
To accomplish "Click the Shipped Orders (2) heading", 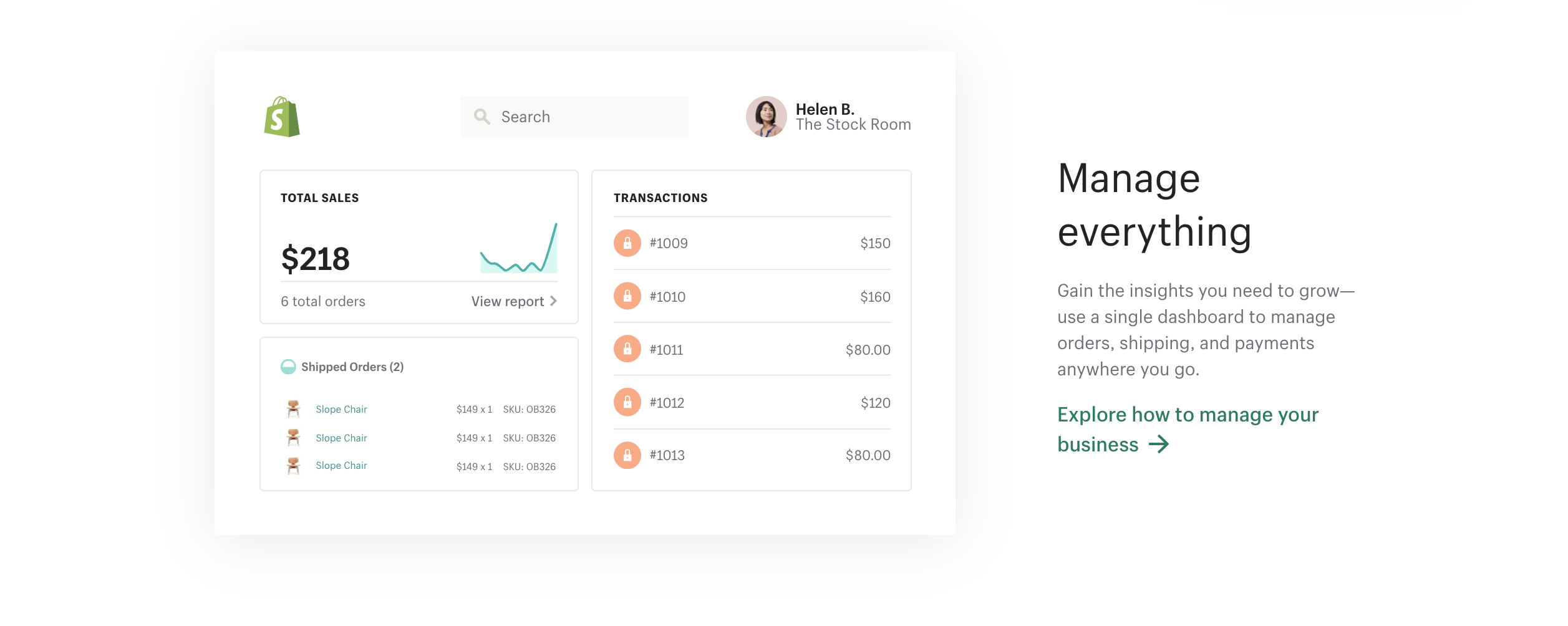I will 352,367.
